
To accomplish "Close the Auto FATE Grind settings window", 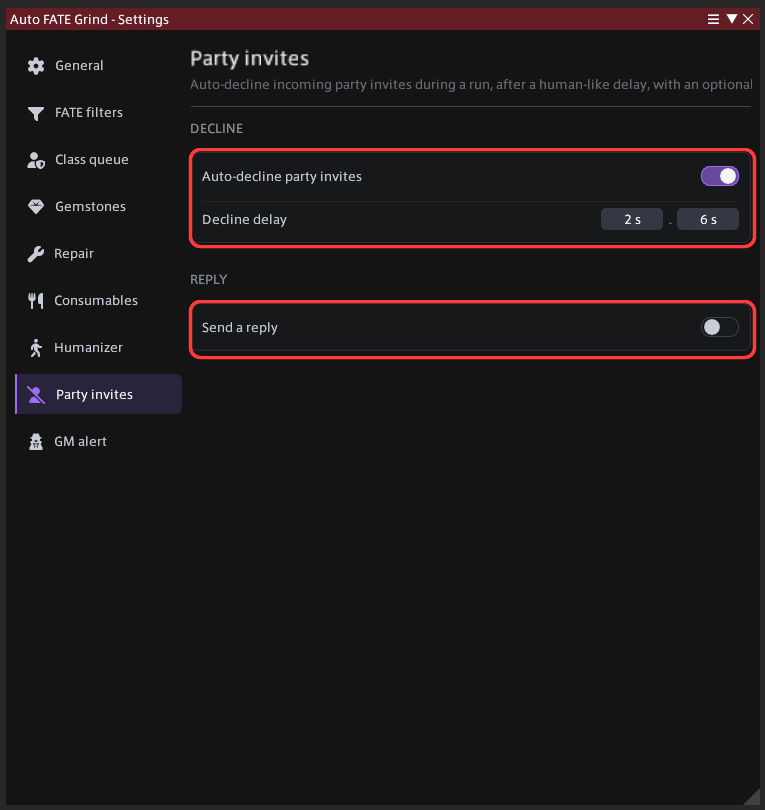I will tap(747, 19).
